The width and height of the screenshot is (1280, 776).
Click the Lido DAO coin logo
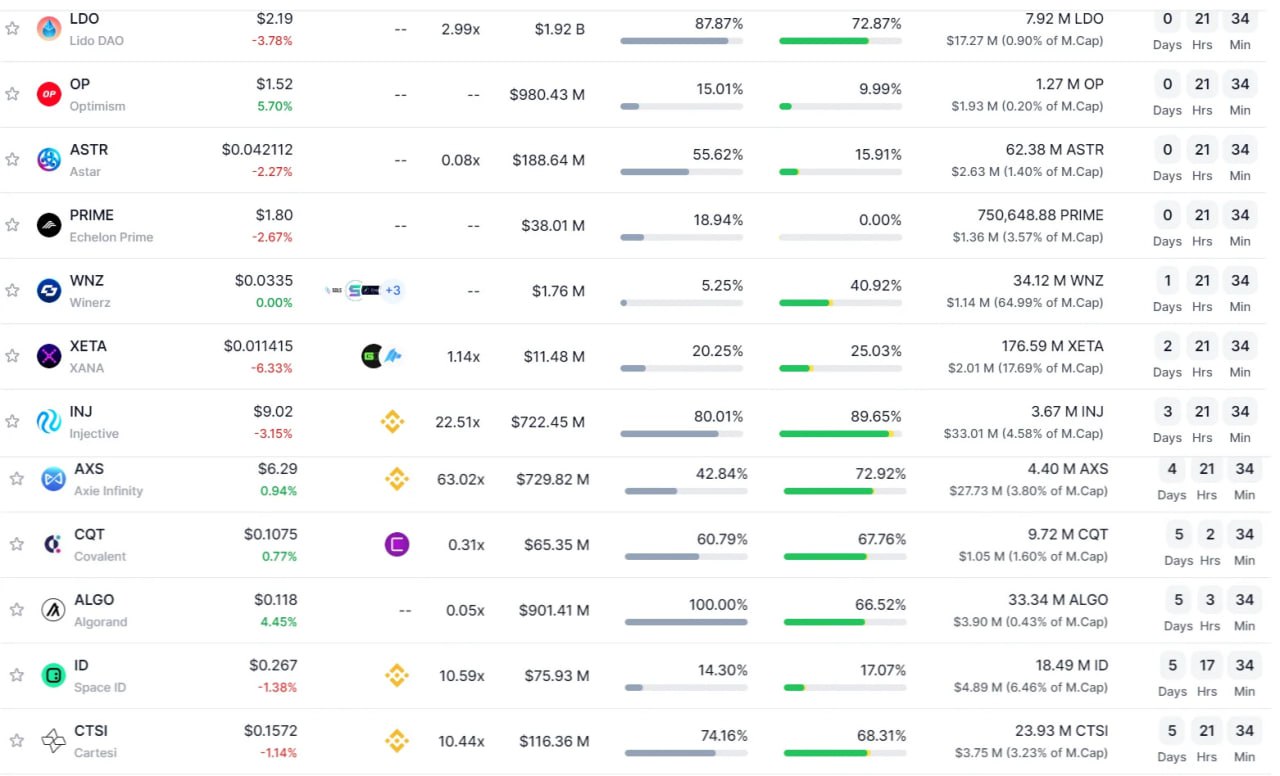point(48,29)
